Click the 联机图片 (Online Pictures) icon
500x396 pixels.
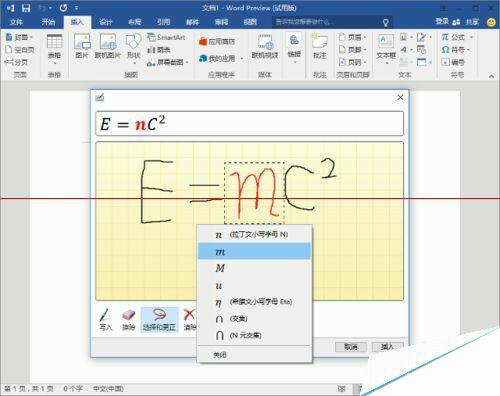coord(108,46)
